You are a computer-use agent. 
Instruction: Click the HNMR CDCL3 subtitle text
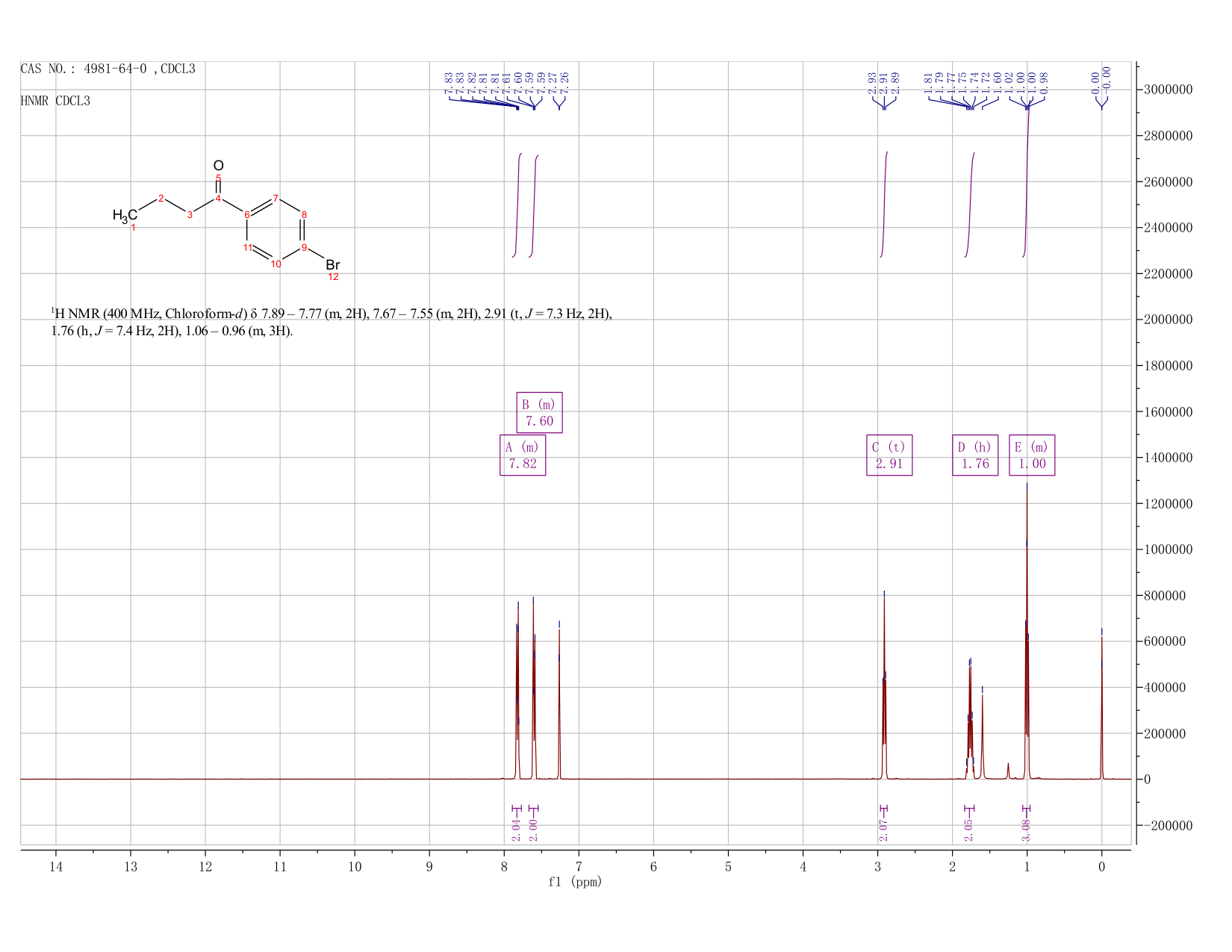click(x=55, y=101)
